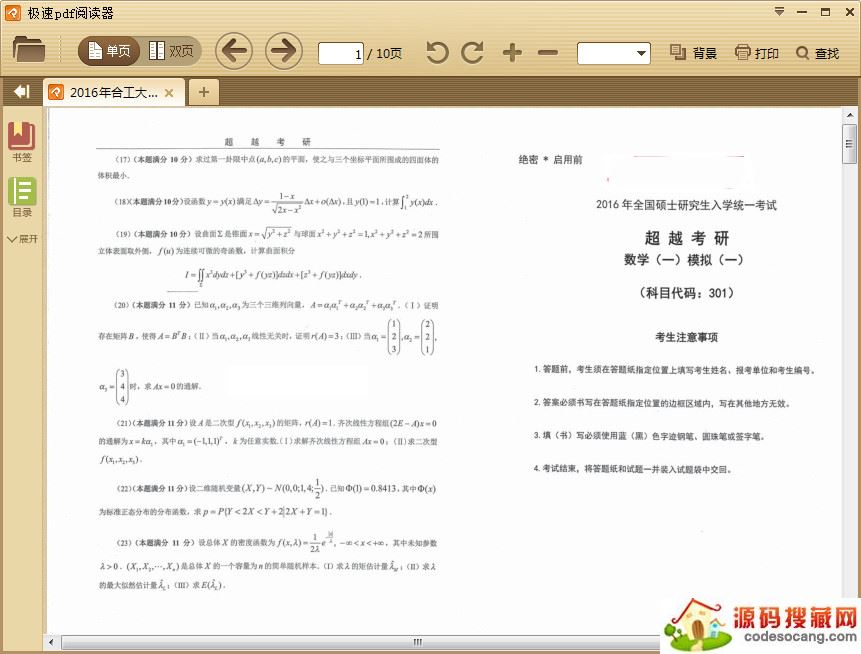This screenshot has width=861, height=654.
Task: Open the 目录 table of contents panel
Action: (x=22, y=197)
